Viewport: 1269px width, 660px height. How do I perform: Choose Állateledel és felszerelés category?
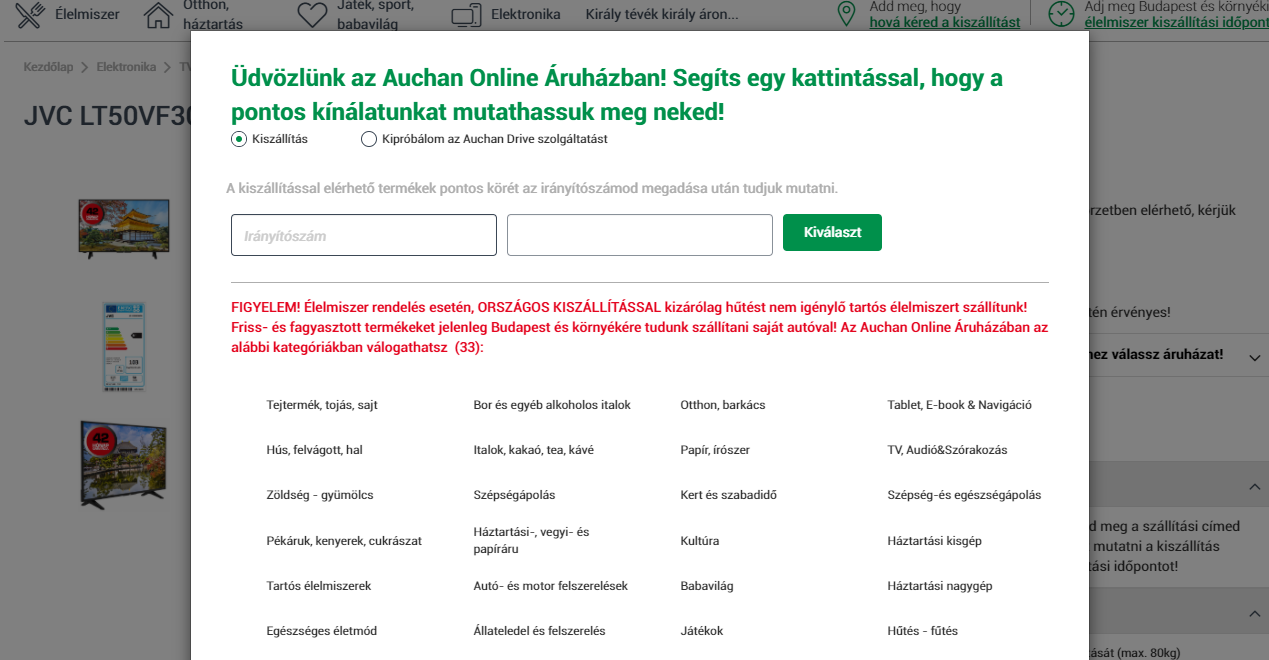tap(539, 631)
